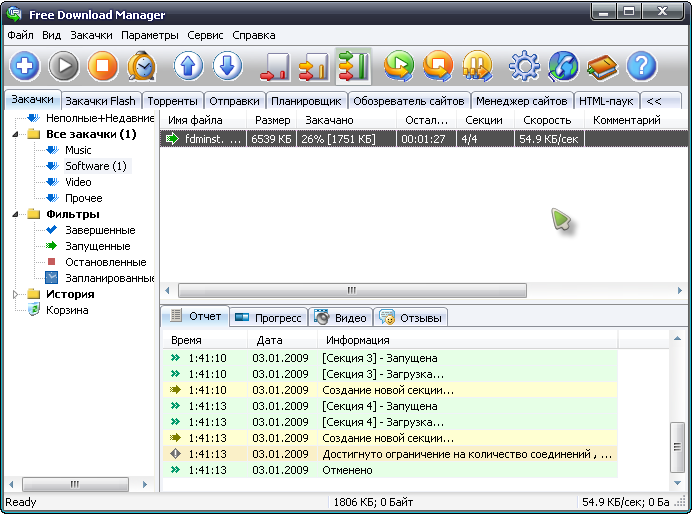
Task: Start downloads with the play toolbar icon
Action: click(x=64, y=66)
